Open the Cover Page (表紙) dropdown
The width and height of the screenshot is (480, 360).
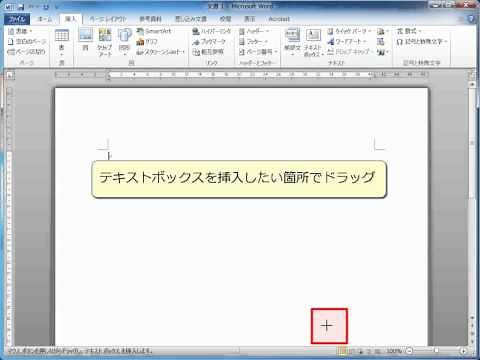(20, 31)
